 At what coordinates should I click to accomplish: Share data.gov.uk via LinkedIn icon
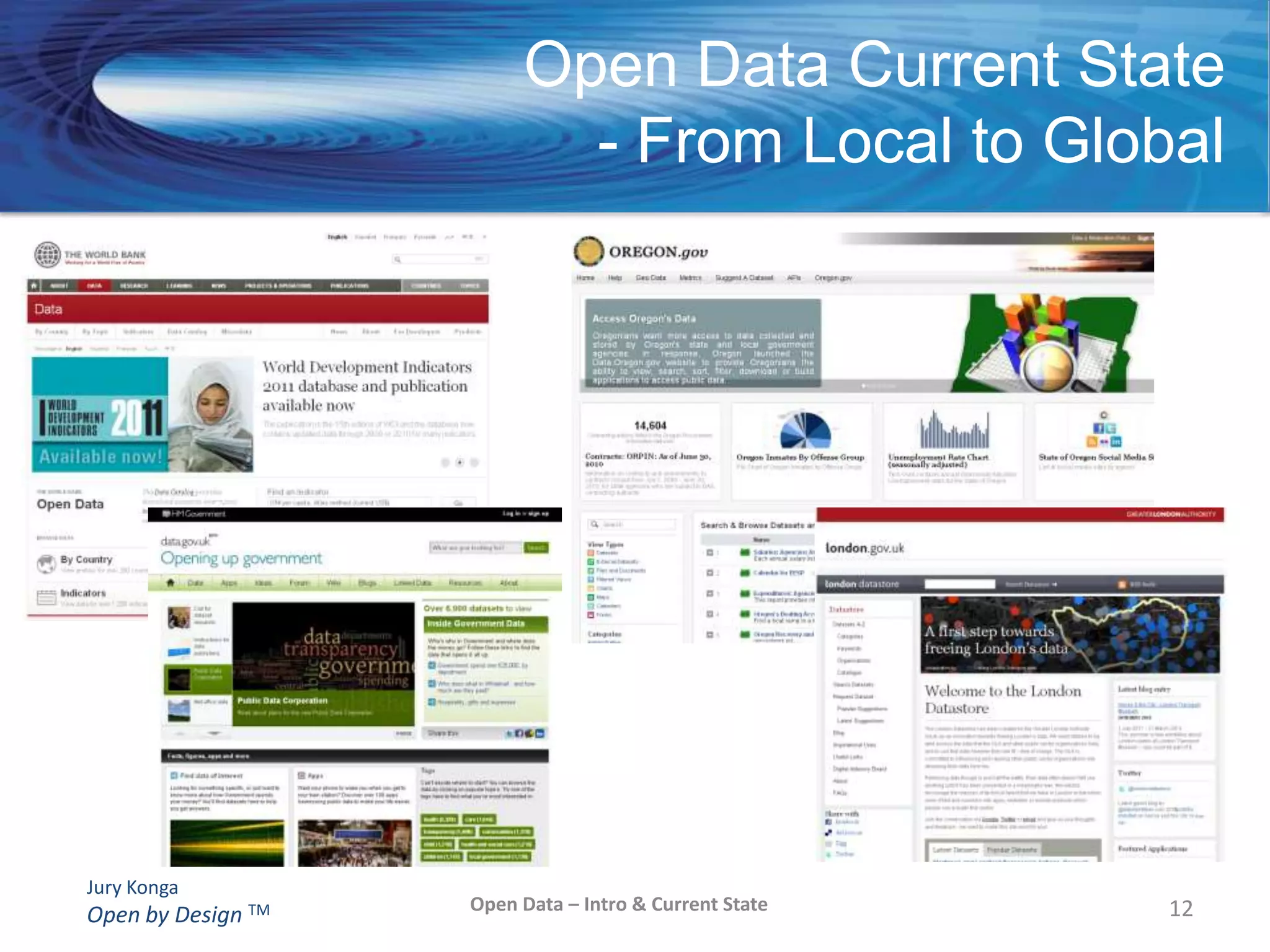[x=540, y=733]
